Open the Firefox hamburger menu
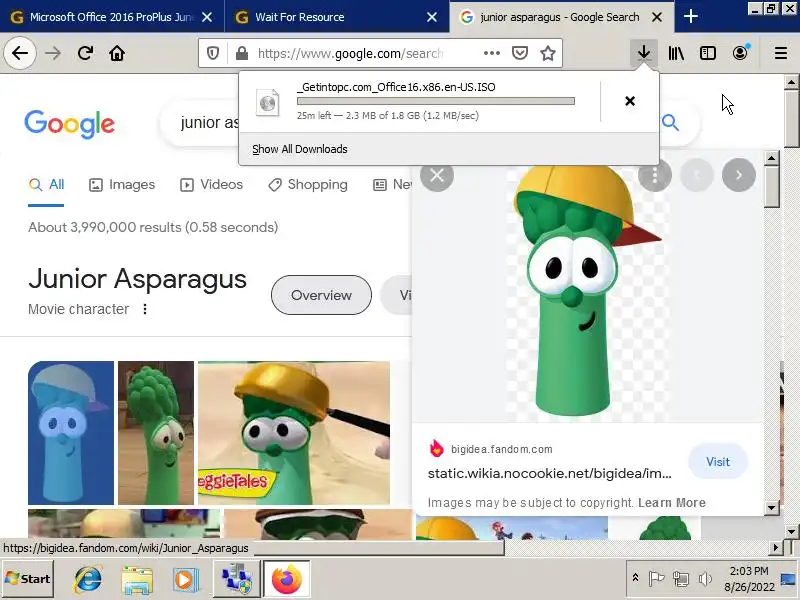This screenshot has width=800, height=600. pyautogui.click(x=781, y=53)
